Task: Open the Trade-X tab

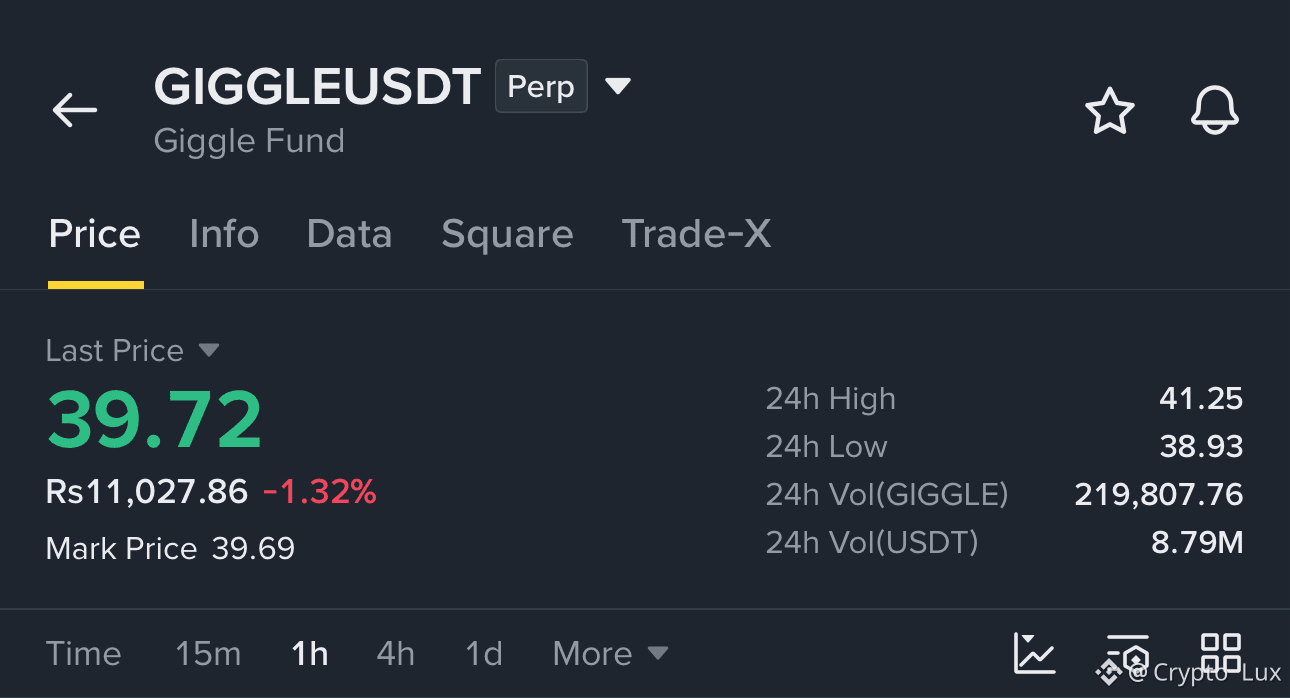Action: pos(696,234)
